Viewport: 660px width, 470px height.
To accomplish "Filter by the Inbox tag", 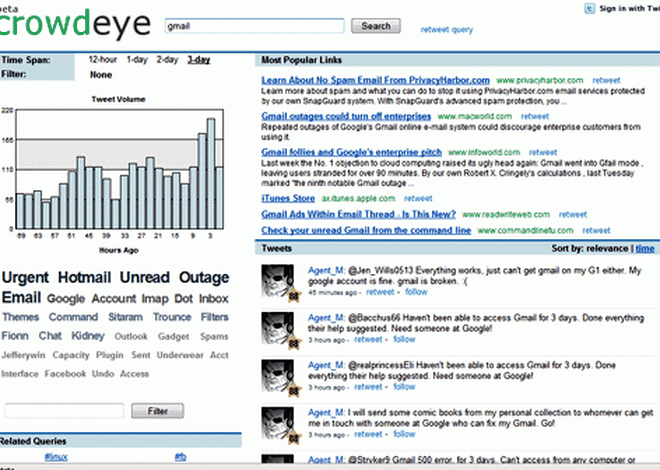I will pyautogui.click(x=214, y=299).
